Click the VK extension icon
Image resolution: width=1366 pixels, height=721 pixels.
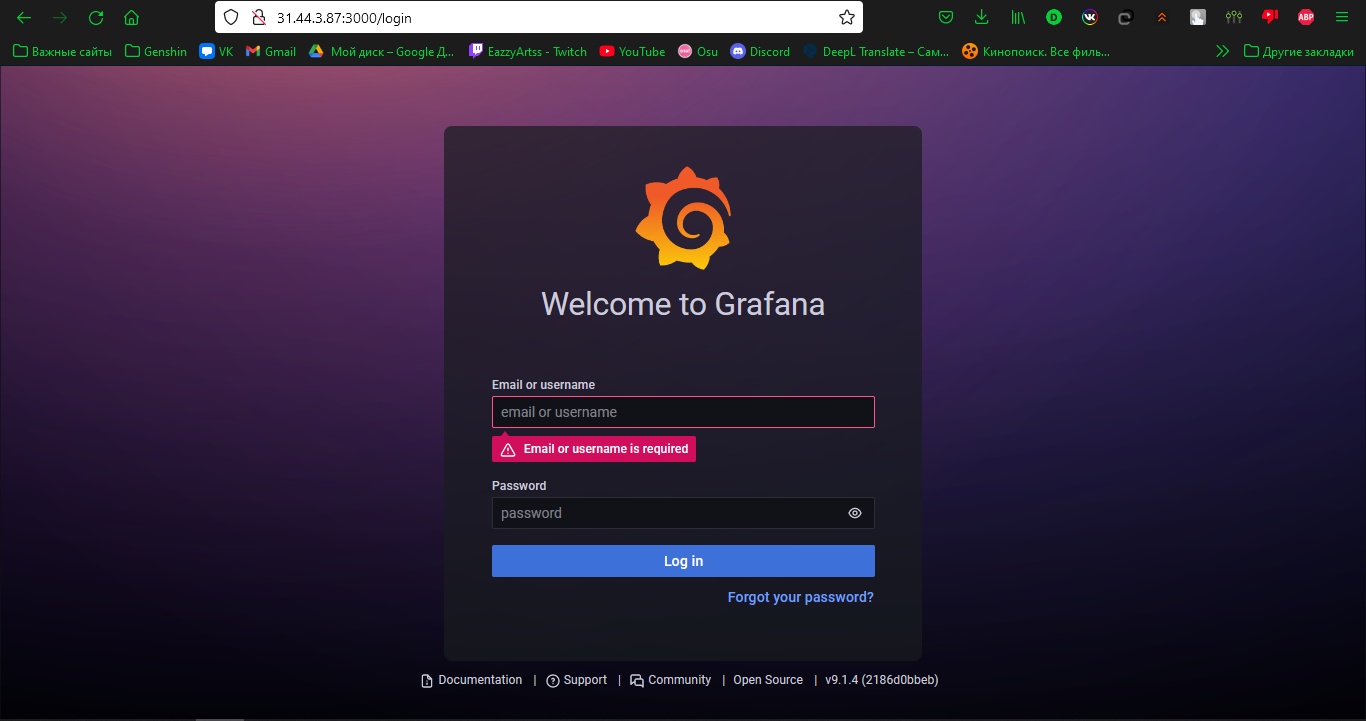click(x=1089, y=17)
